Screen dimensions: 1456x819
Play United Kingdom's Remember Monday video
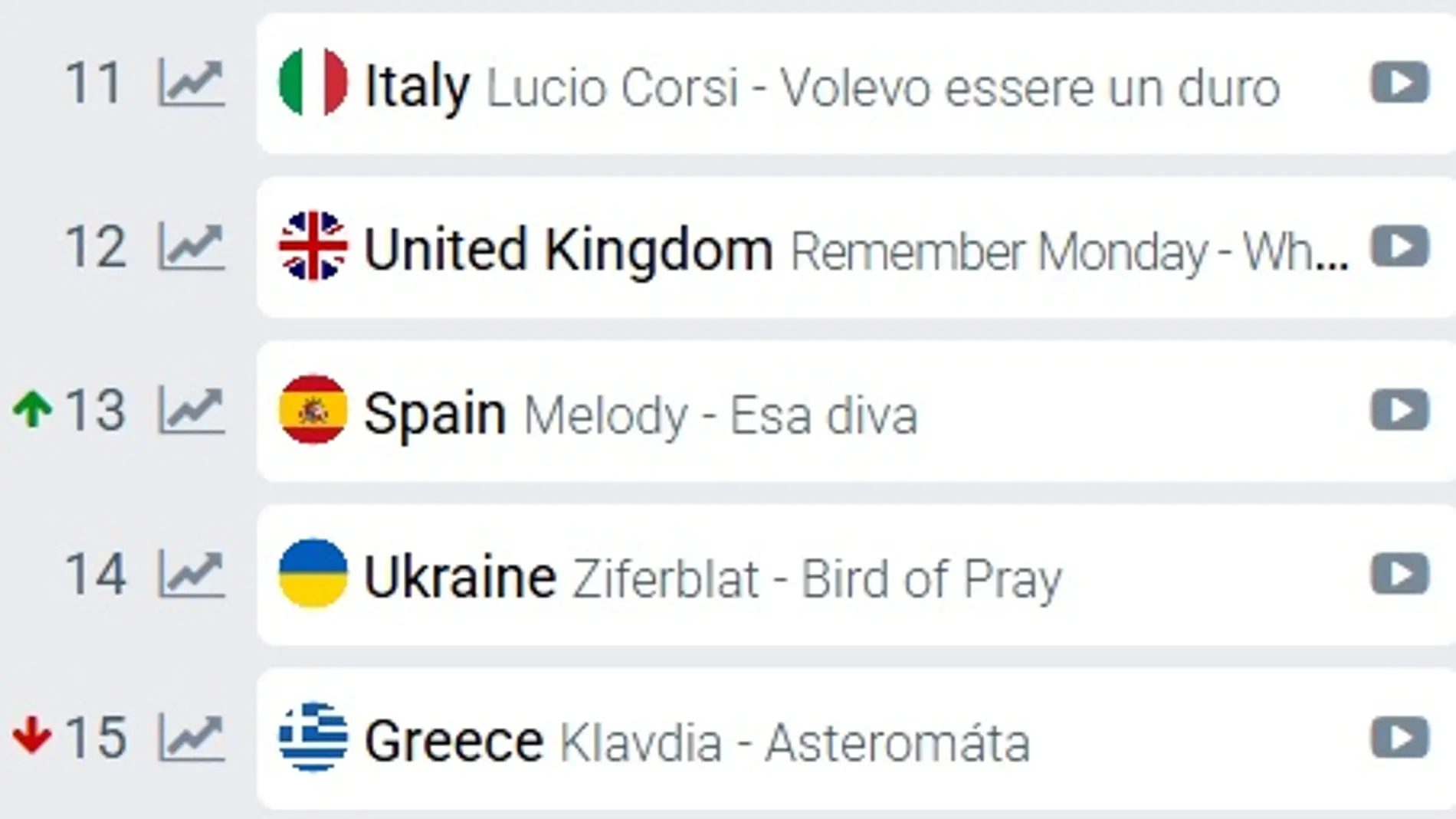[x=1399, y=247]
